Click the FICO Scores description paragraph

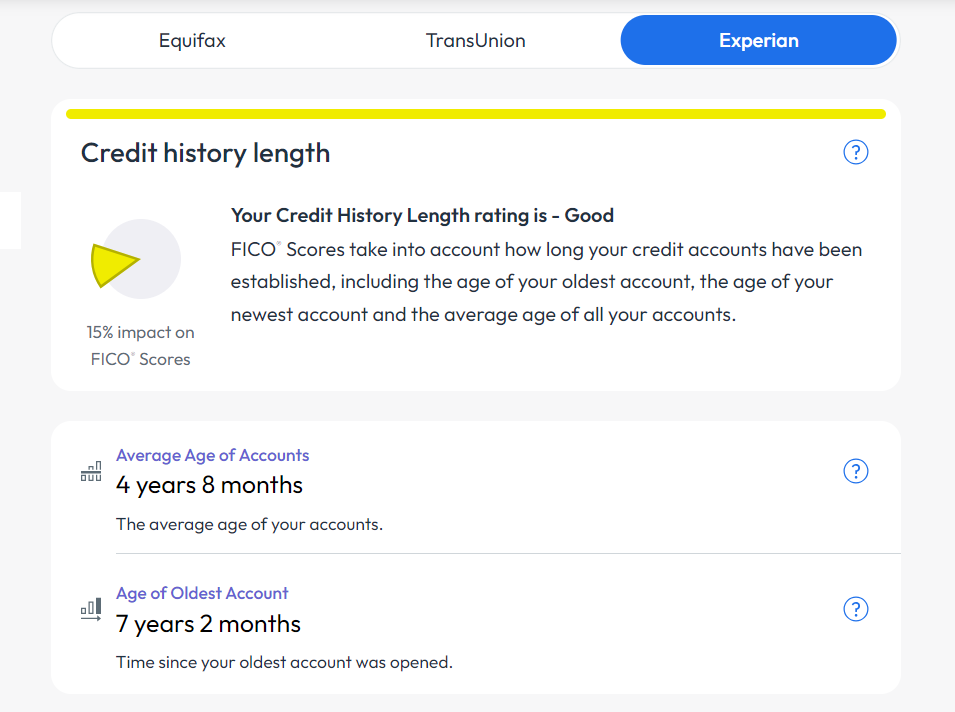(x=545, y=282)
